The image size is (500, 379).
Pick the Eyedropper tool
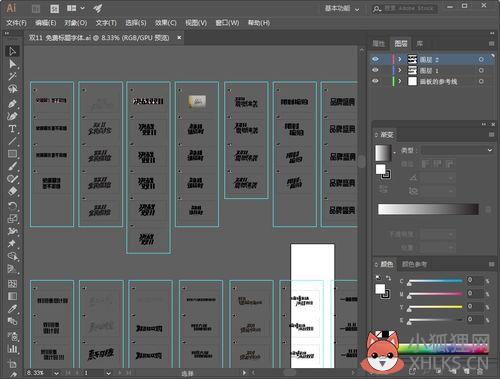(x=12, y=309)
